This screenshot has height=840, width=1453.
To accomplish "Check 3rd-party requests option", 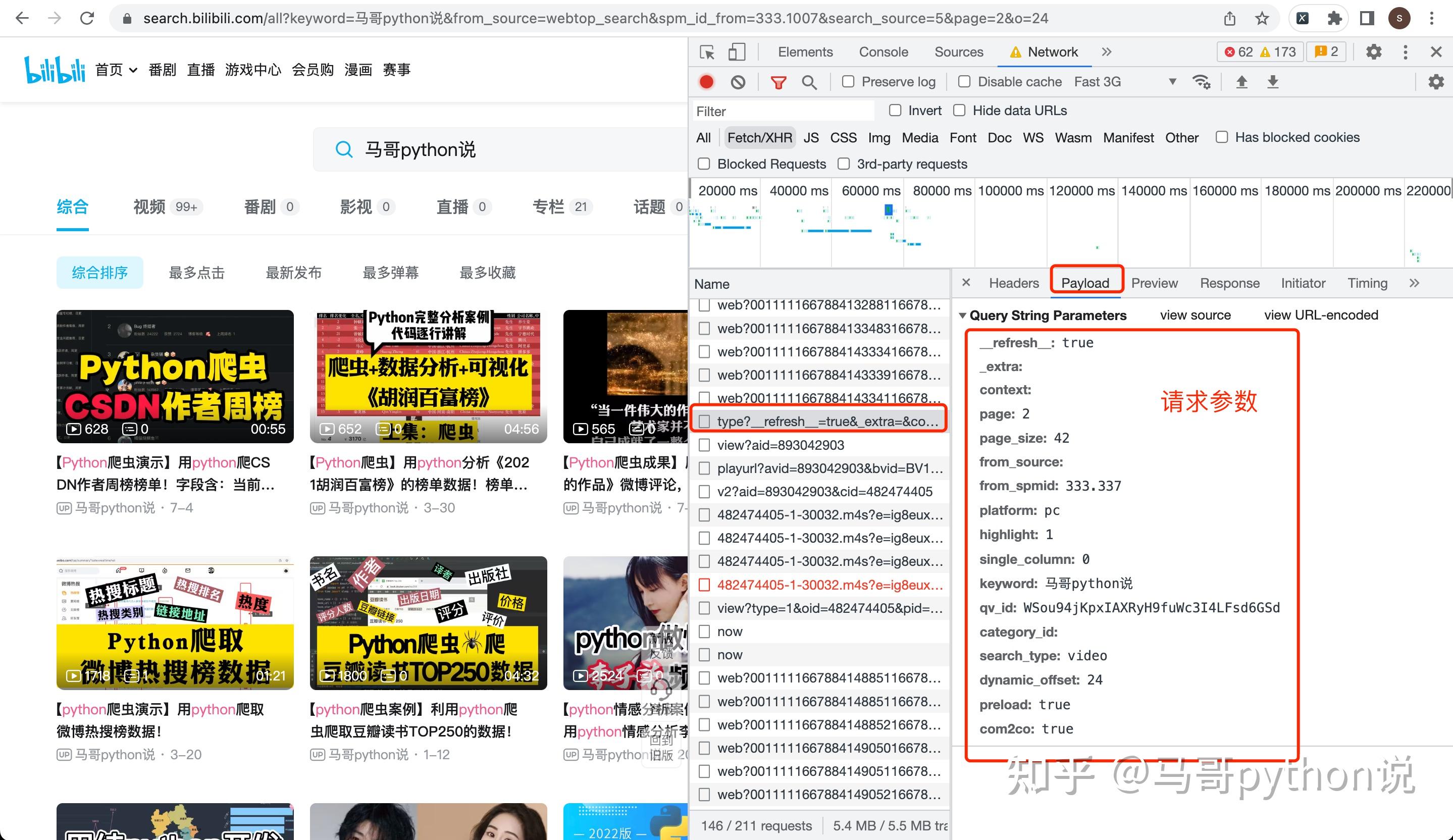I will pos(843,164).
